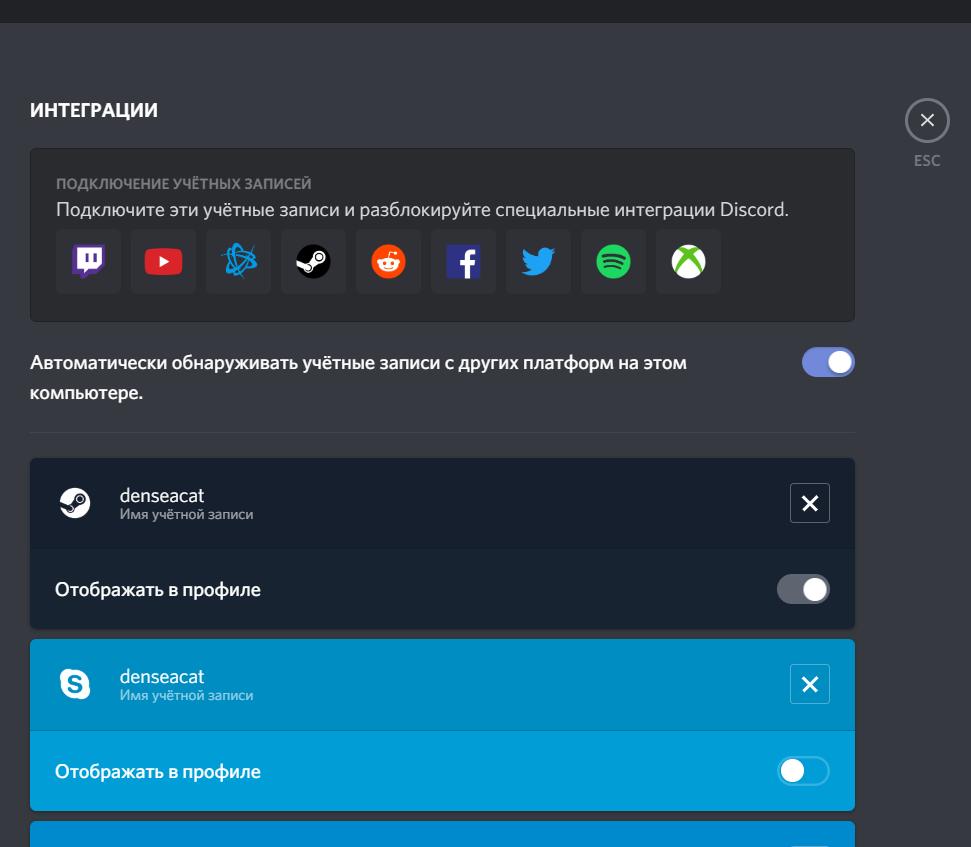Select the denseacat name in the Skype card
Screen dimensions: 971x847
[162, 677]
